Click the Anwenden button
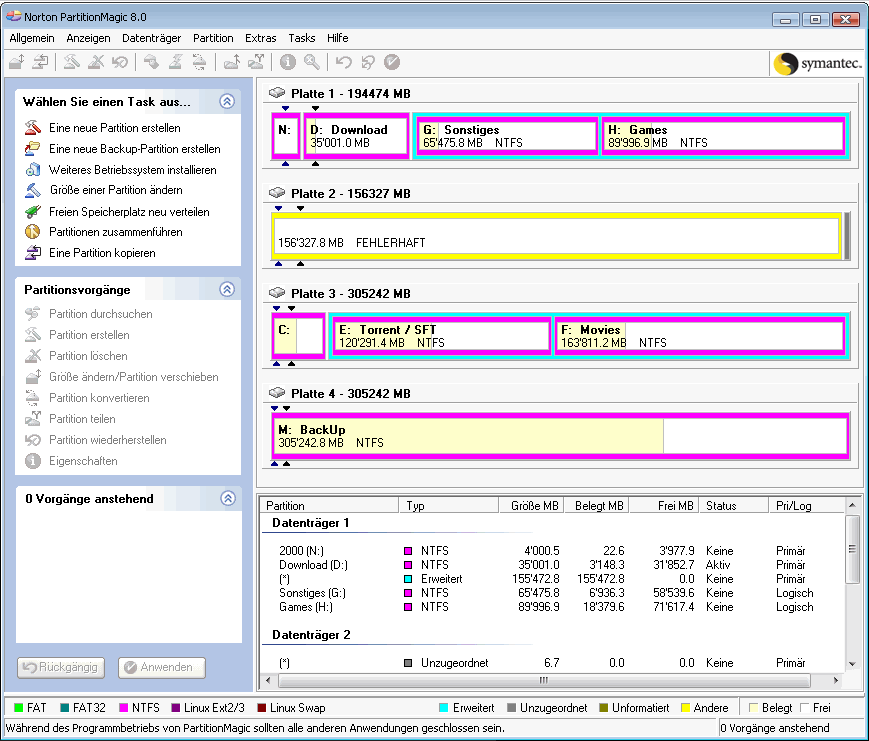This screenshot has height=741, width=869. [162, 667]
